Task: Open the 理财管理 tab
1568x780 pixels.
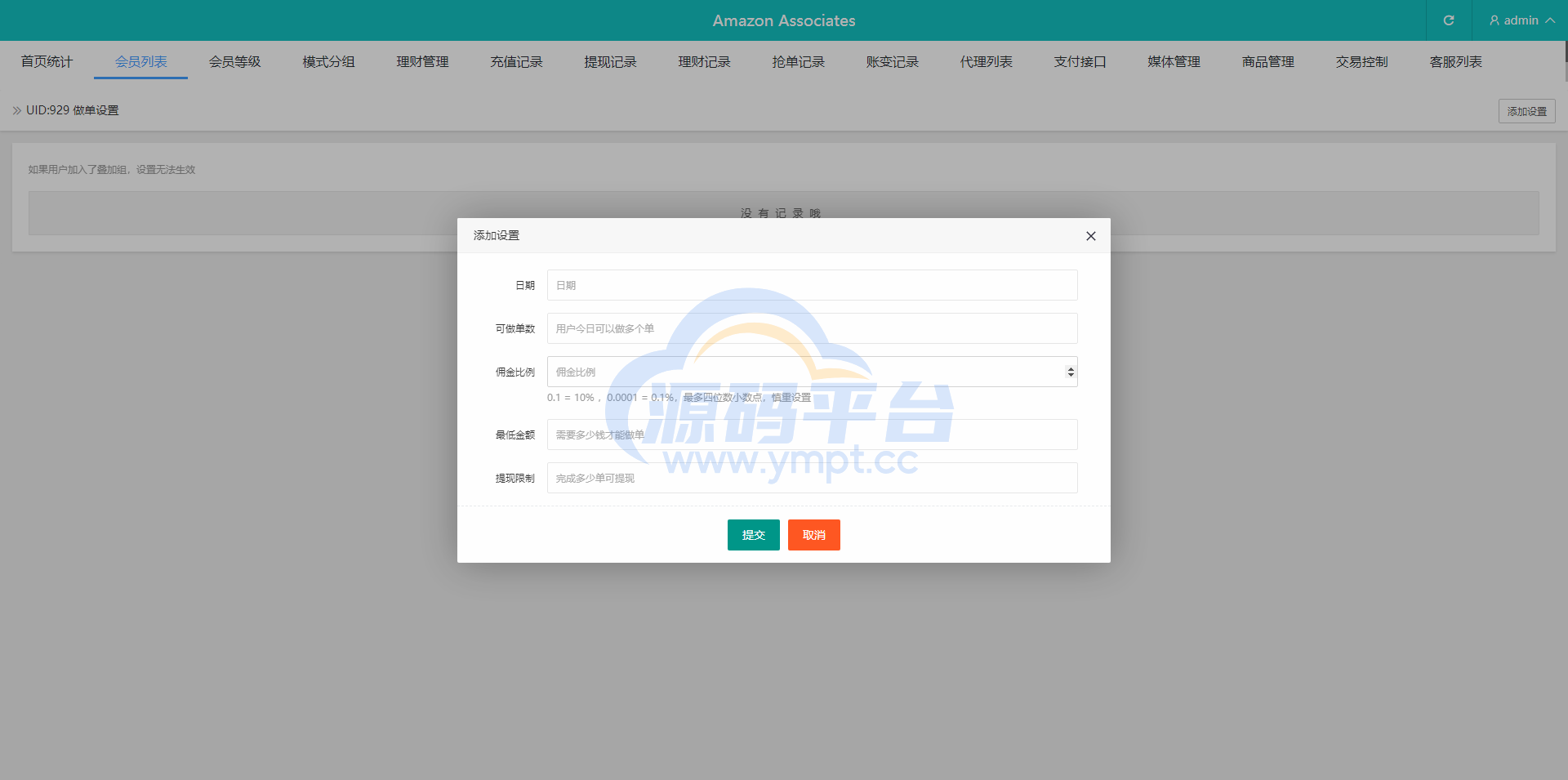Action: 422,61
